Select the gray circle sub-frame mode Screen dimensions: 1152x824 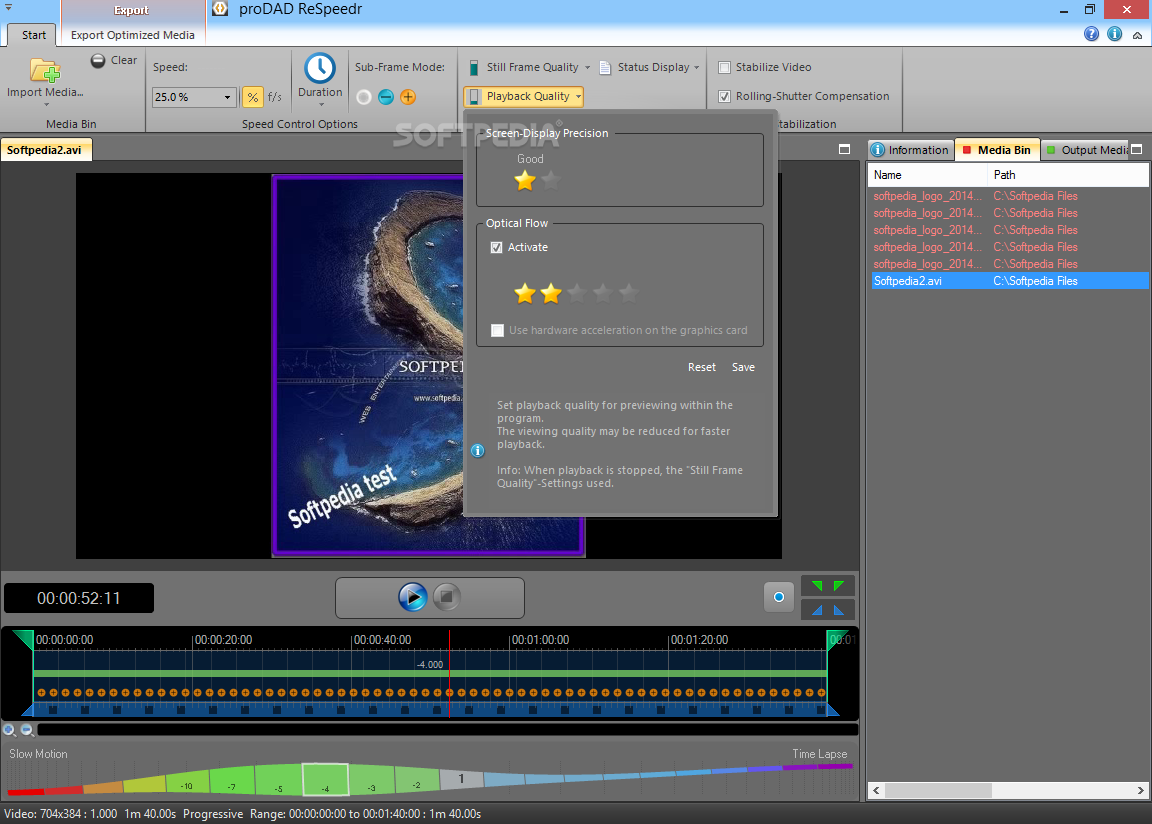point(364,97)
